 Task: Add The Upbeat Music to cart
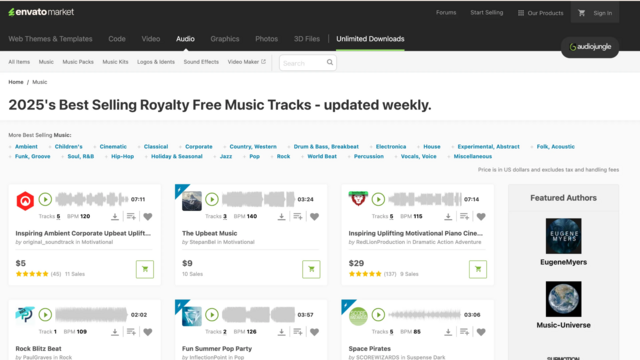tap(311, 269)
